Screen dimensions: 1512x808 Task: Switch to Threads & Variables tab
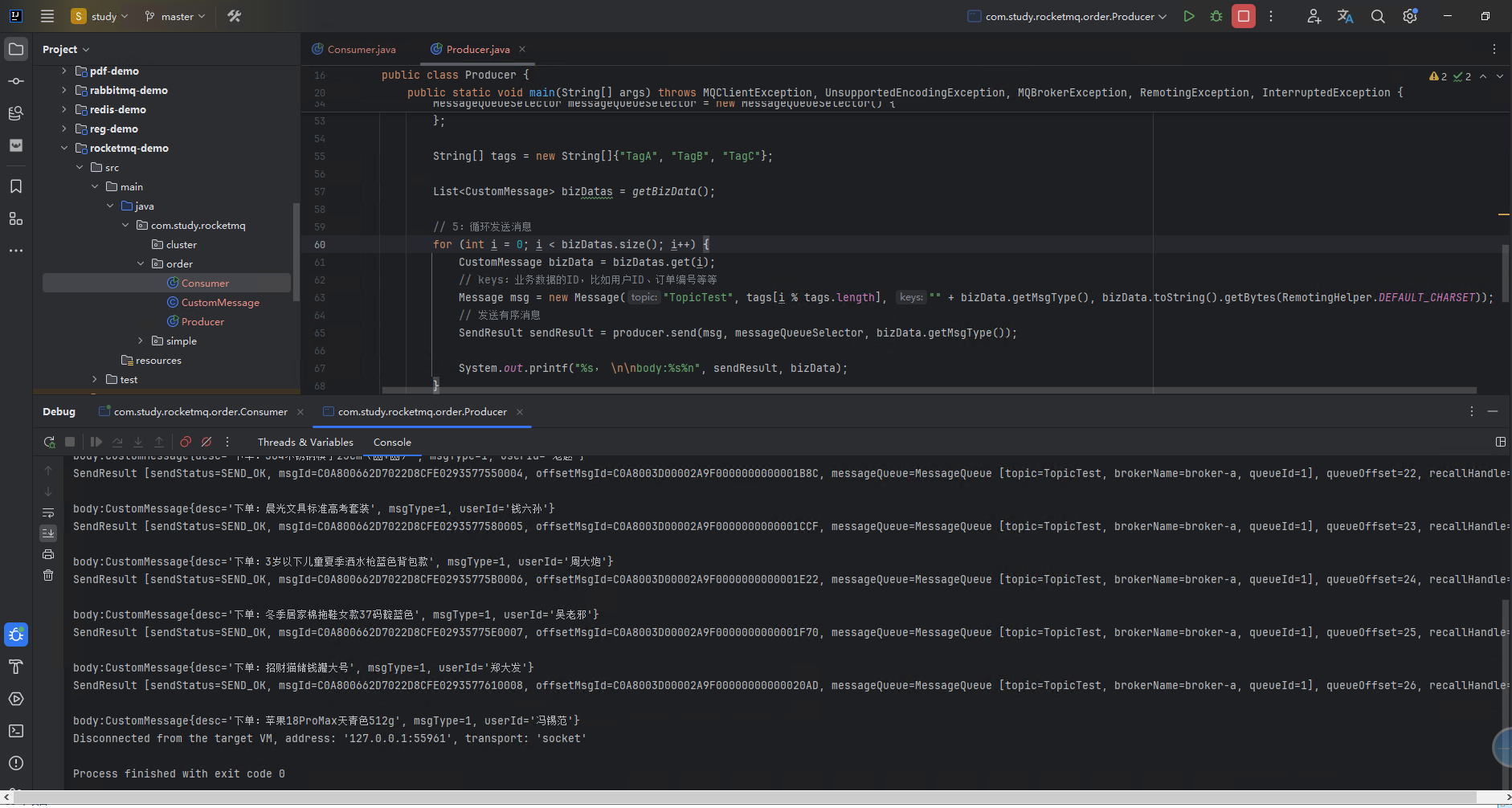[305, 442]
